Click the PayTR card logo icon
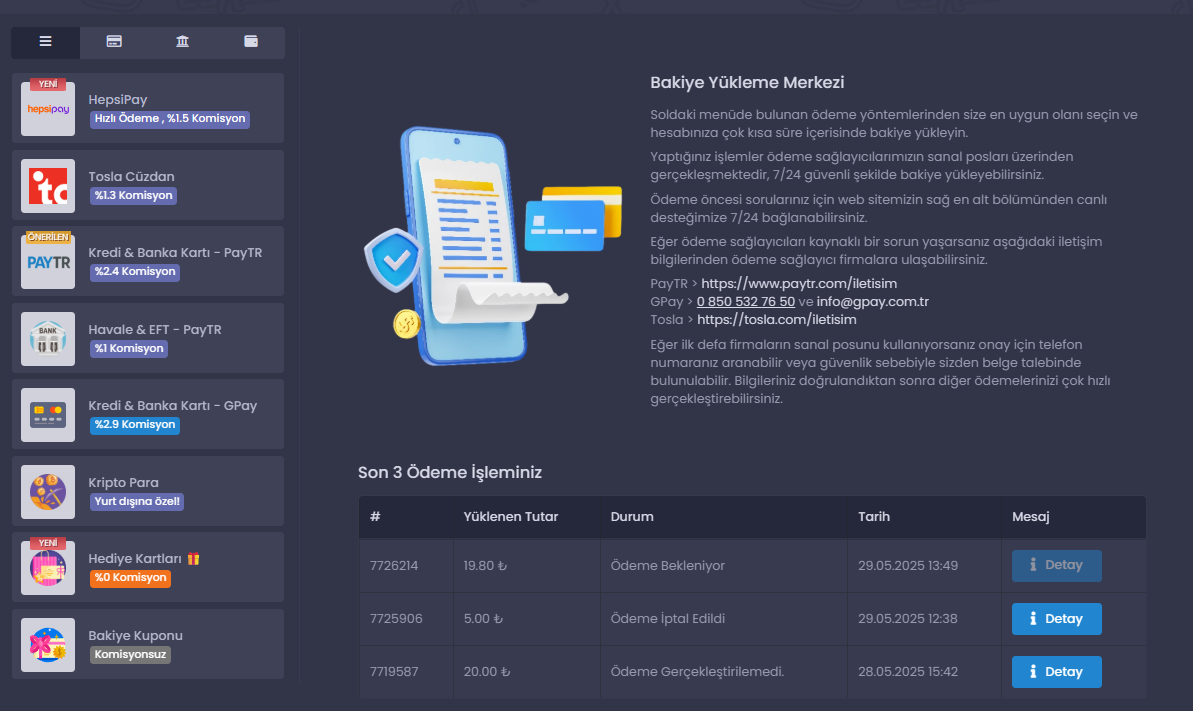 [x=48, y=262]
